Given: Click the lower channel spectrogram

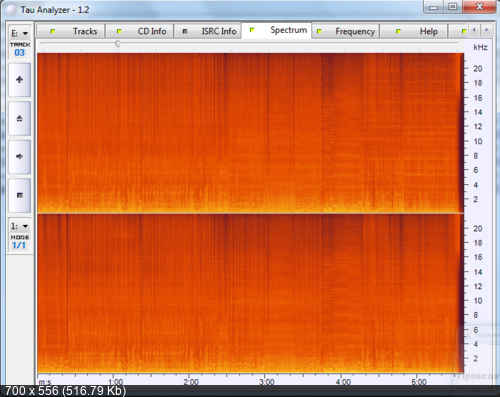Looking at the screenshot, I should pyautogui.click(x=250, y=293).
